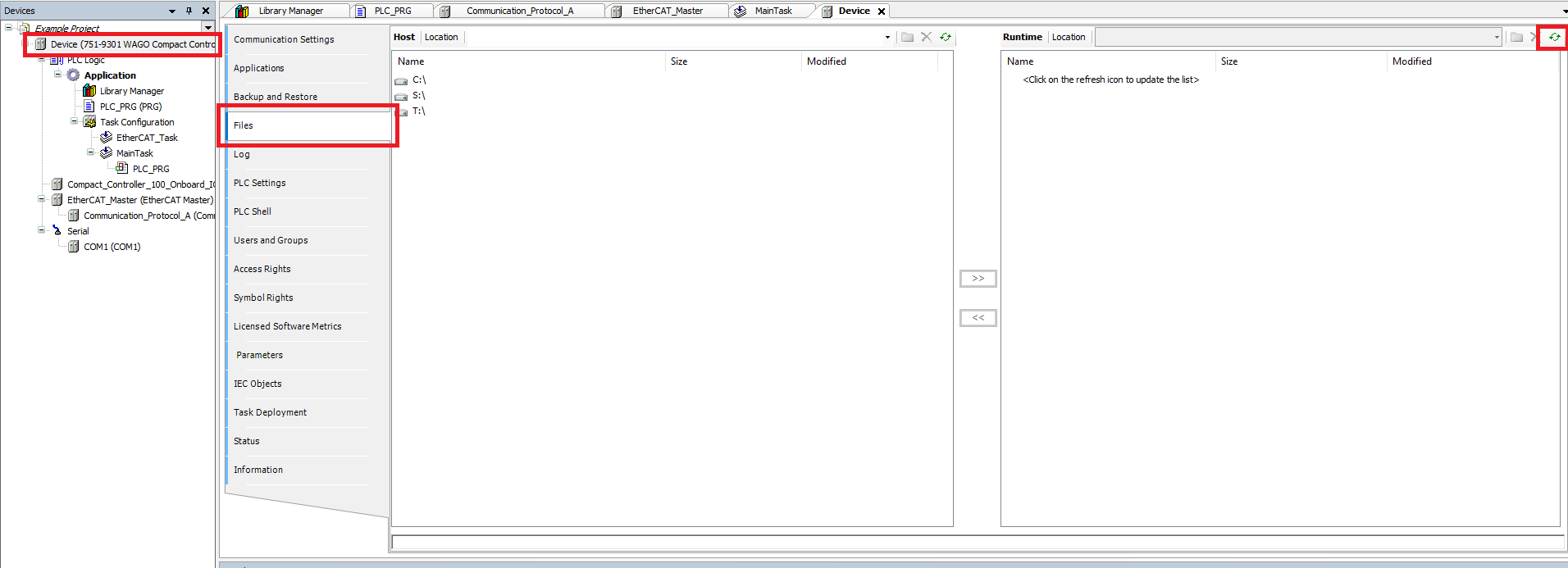
Task: Copy files to host with << button
Action: [x=978, y=318]
